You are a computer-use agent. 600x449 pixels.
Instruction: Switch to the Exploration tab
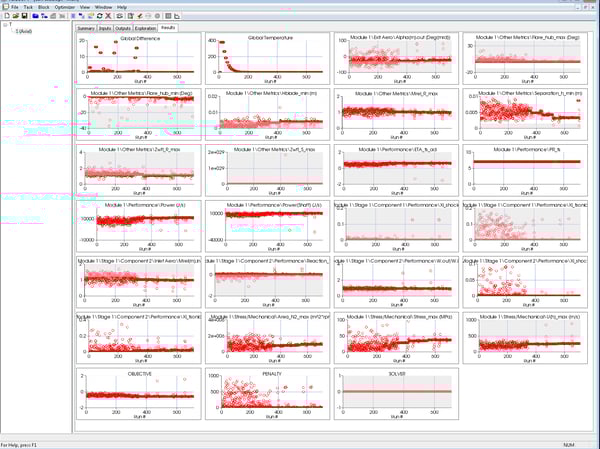pyautogui.click(x=146, y=28)
